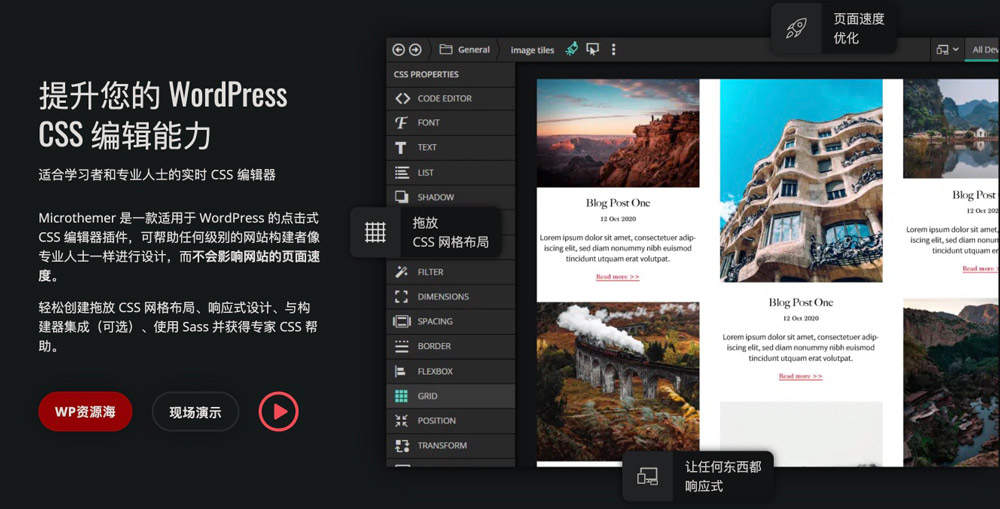Click the first Blog Post One title
The width and height of the screenshot is (1000, 509).
pos(618,203)
